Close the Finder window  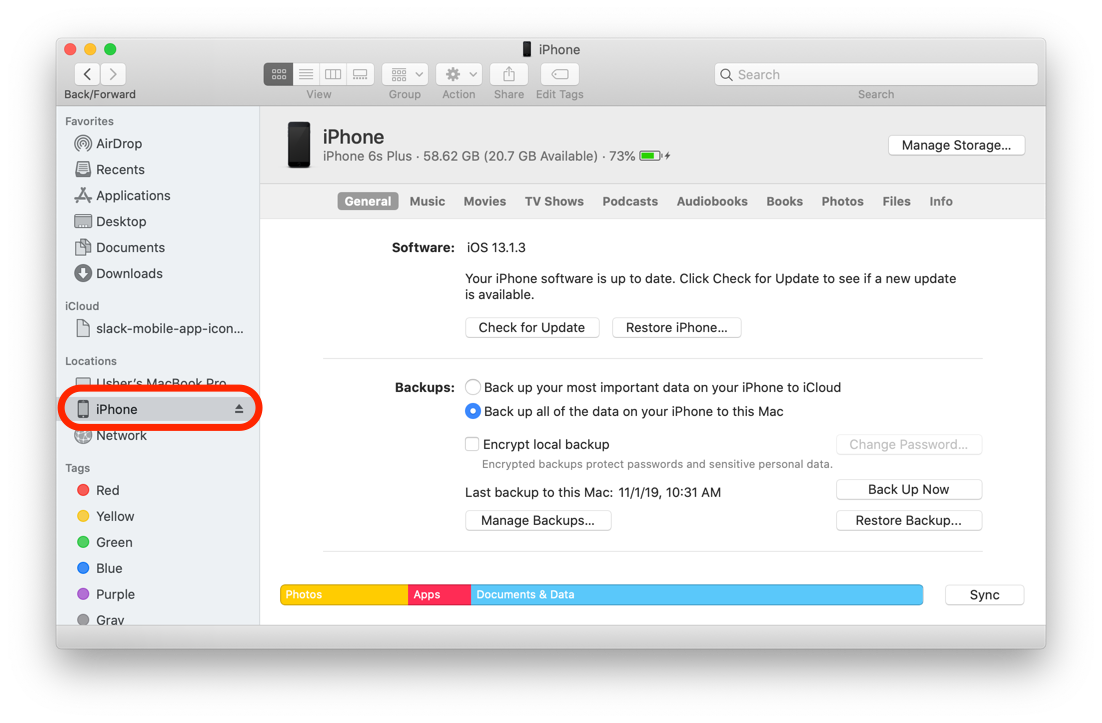point(70,49)
